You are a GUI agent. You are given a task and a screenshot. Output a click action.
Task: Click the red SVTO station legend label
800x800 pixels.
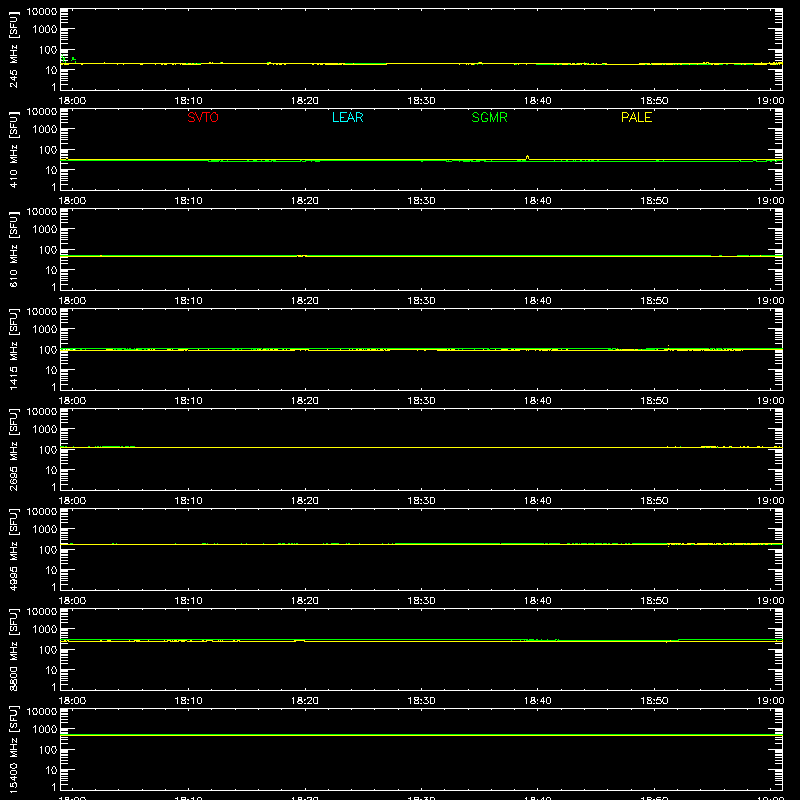[203, 117]
